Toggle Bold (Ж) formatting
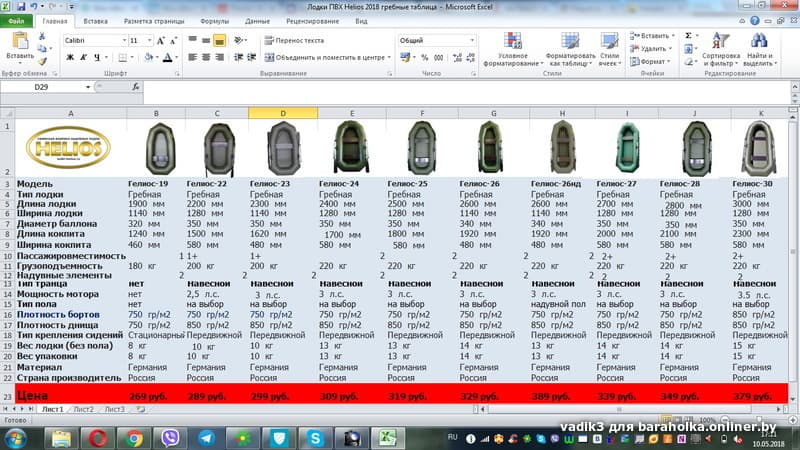The image size is (800, 450). click(70, 57)
